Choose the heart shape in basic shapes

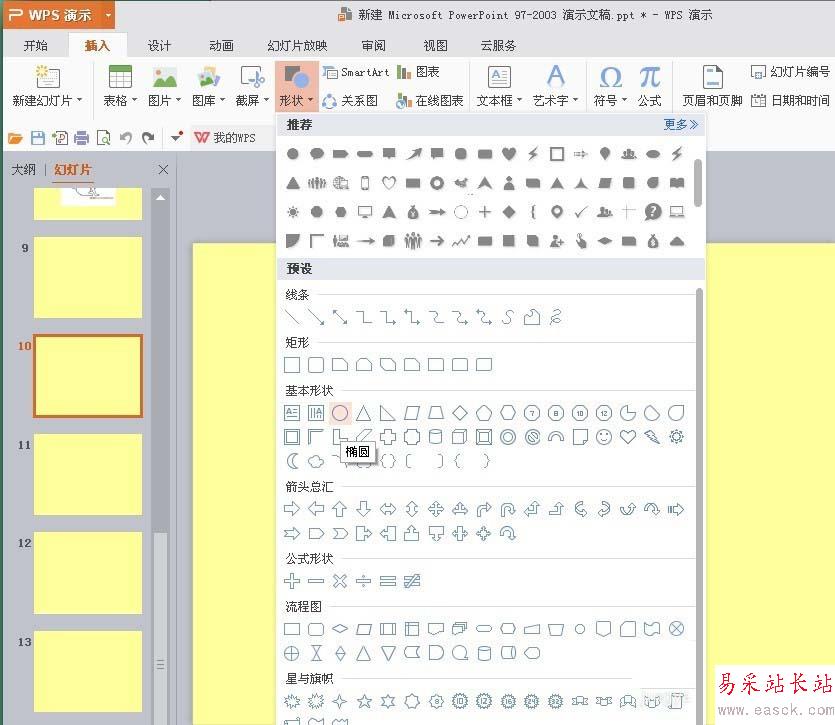[628, 437]
